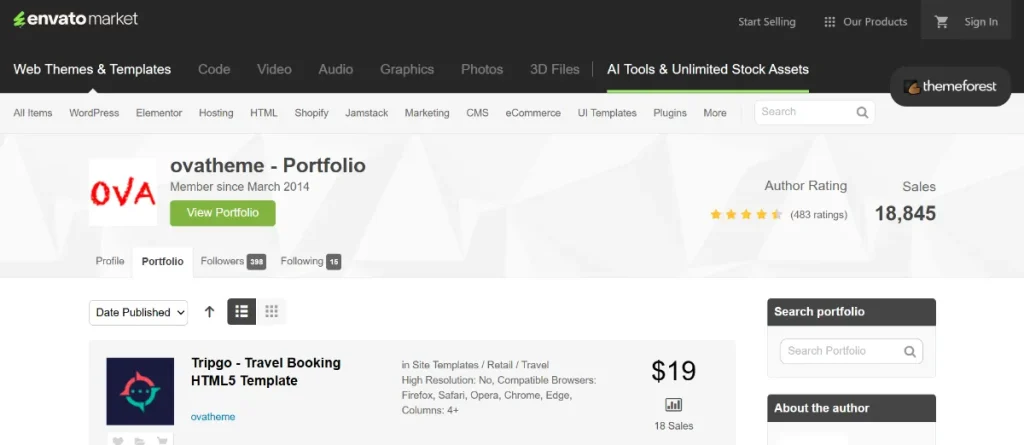Open the HTML category
This screenshot has height=445, width=1024.
click(x=264, y=112)
